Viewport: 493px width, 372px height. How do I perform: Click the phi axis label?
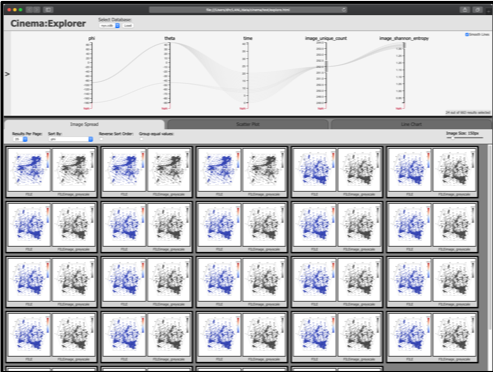pos(92,38)
